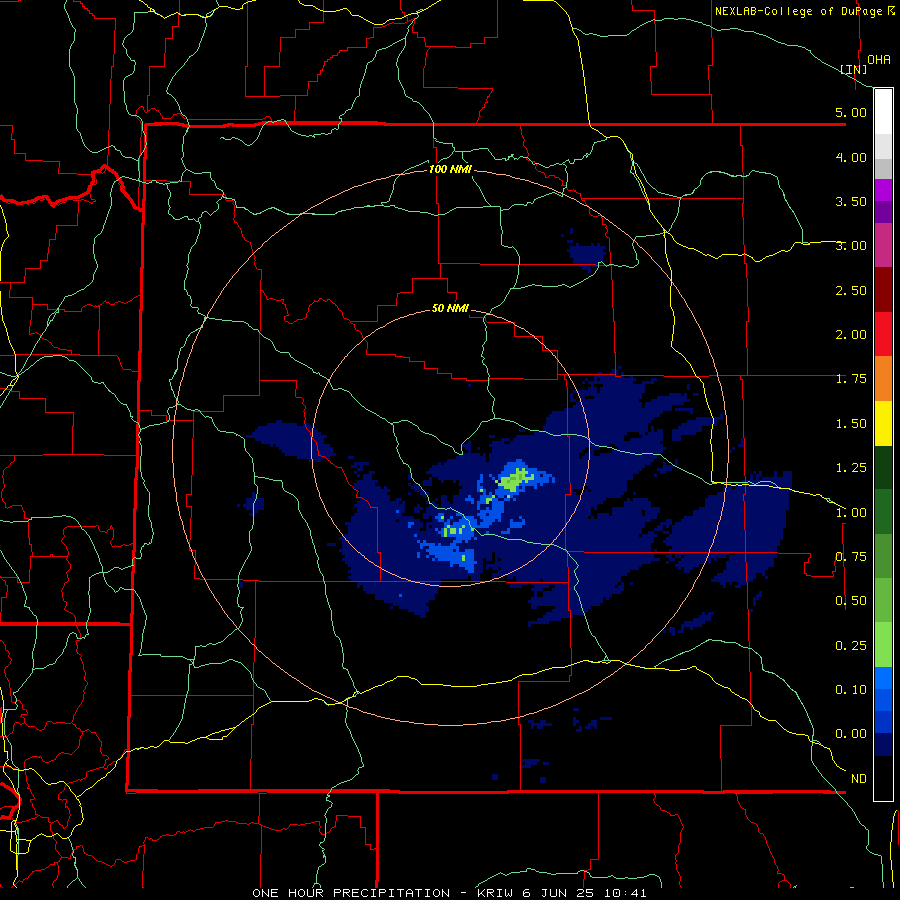Click the 100 NMI range ring label
900x900 pixels.
tap(450, 169)
